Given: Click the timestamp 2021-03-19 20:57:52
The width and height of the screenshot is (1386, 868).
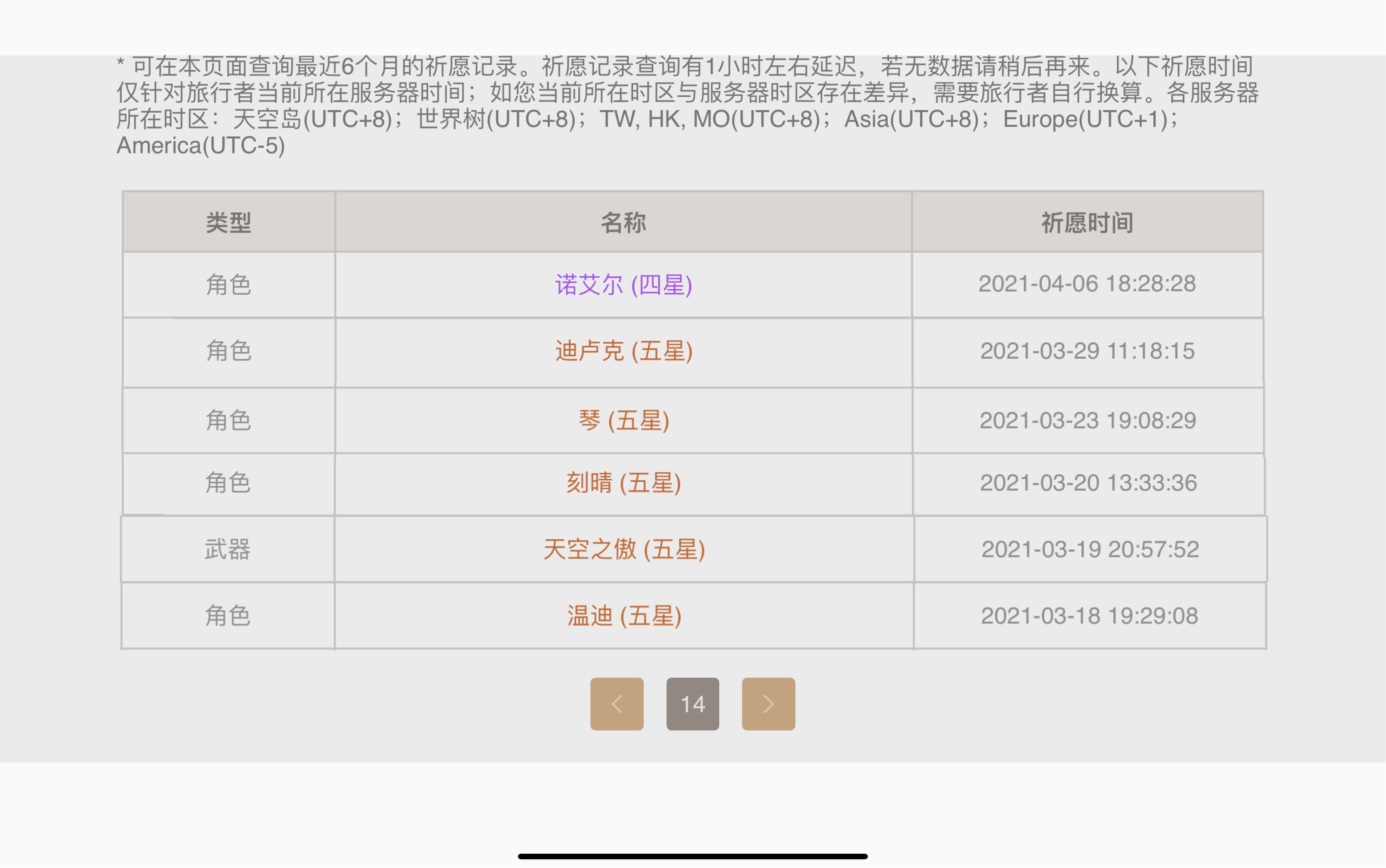Looking at the screenshot, I should (1090, 549).
